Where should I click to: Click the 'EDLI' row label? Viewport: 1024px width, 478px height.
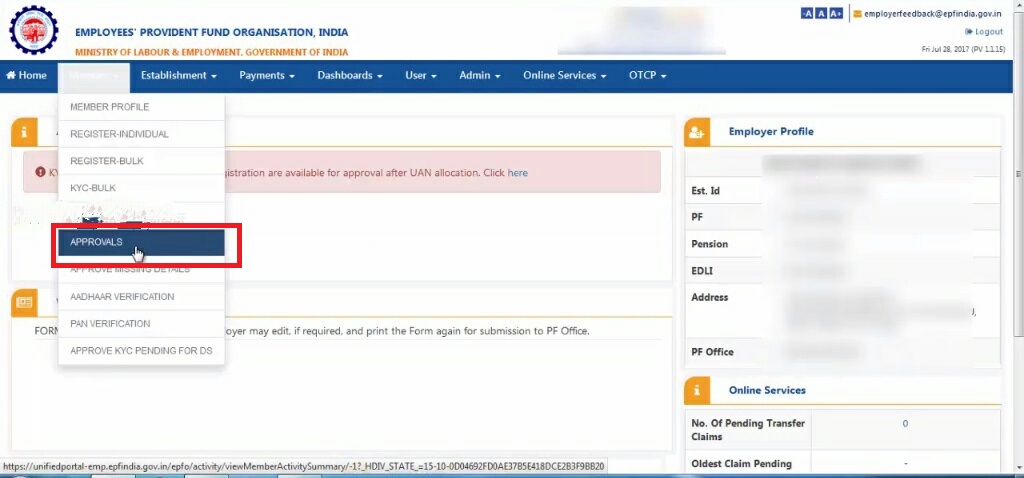coord(702,270)
